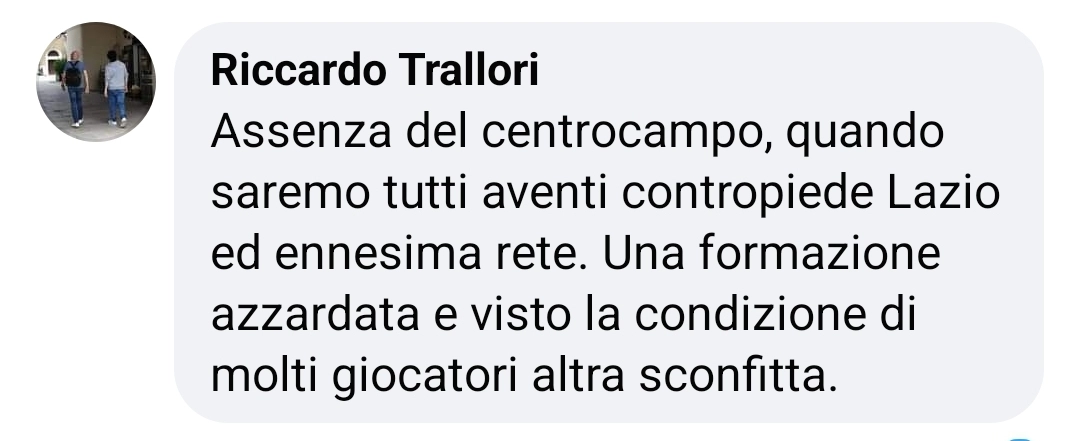Viewport: 1080px width, 441px height.
Task: Click the word 'ennesima' in the comment
Action: point(377,254)
